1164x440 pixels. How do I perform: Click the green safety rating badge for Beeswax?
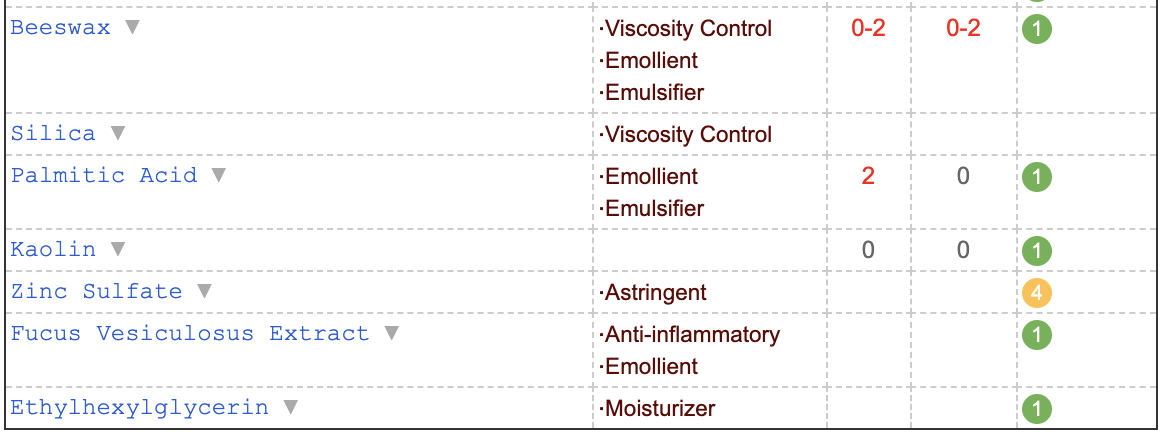coord(1036,30)
